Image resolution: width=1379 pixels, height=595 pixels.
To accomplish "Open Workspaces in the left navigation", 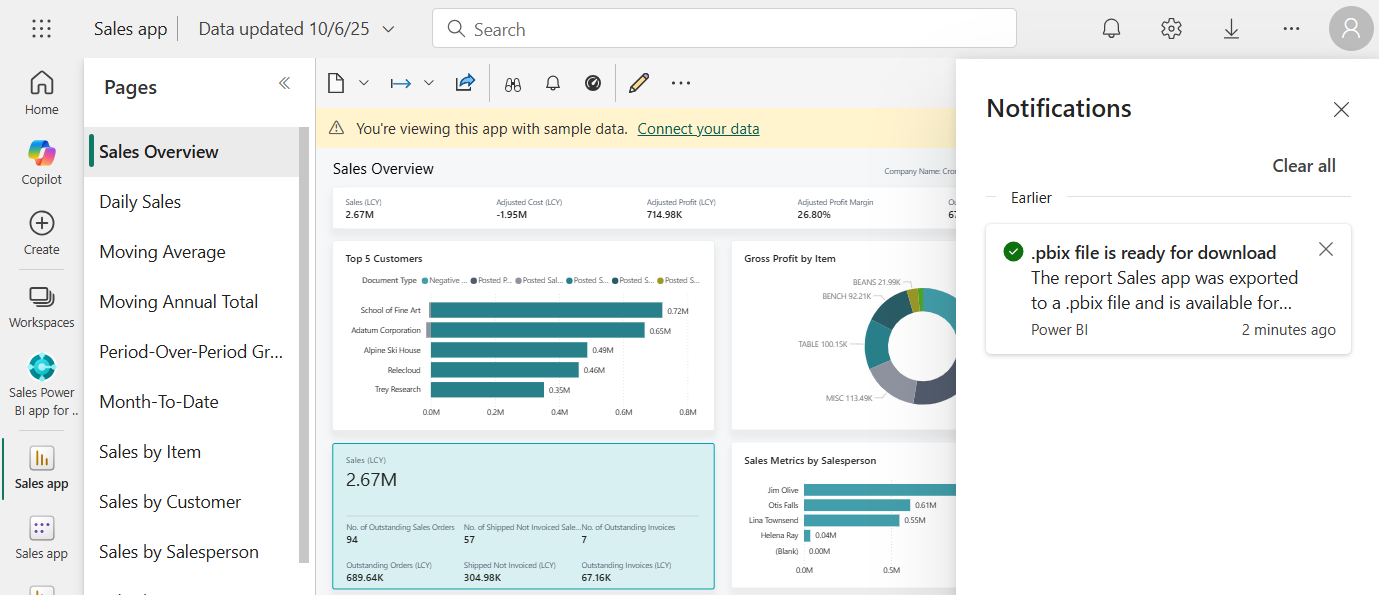I will [42, 306].
